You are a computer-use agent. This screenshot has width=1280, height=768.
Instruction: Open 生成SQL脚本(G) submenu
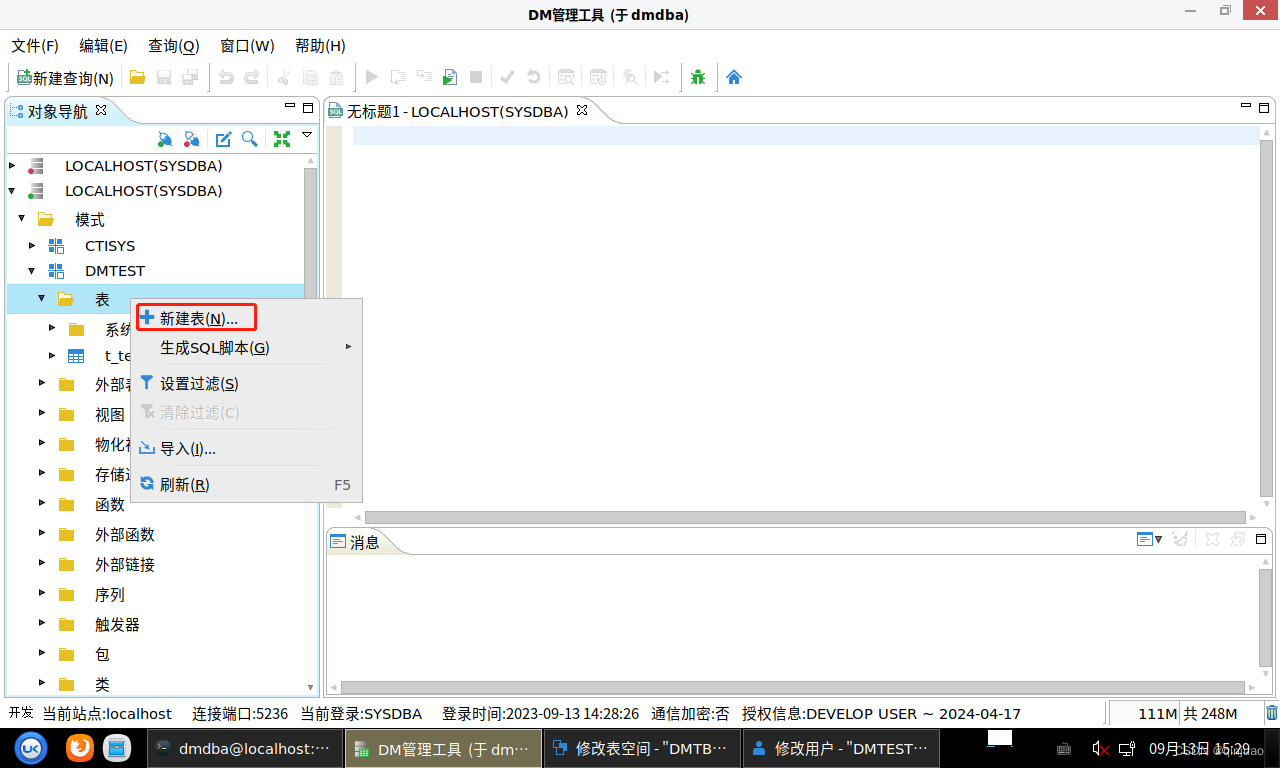click(246, 348)
